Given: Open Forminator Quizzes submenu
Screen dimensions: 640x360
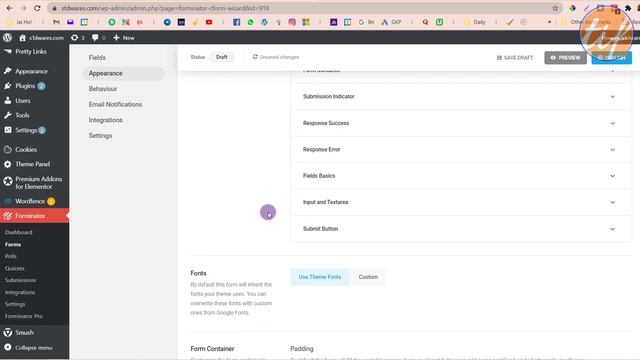Looking at the screenshot, I should pyautogui.click(x=15, y=268).
